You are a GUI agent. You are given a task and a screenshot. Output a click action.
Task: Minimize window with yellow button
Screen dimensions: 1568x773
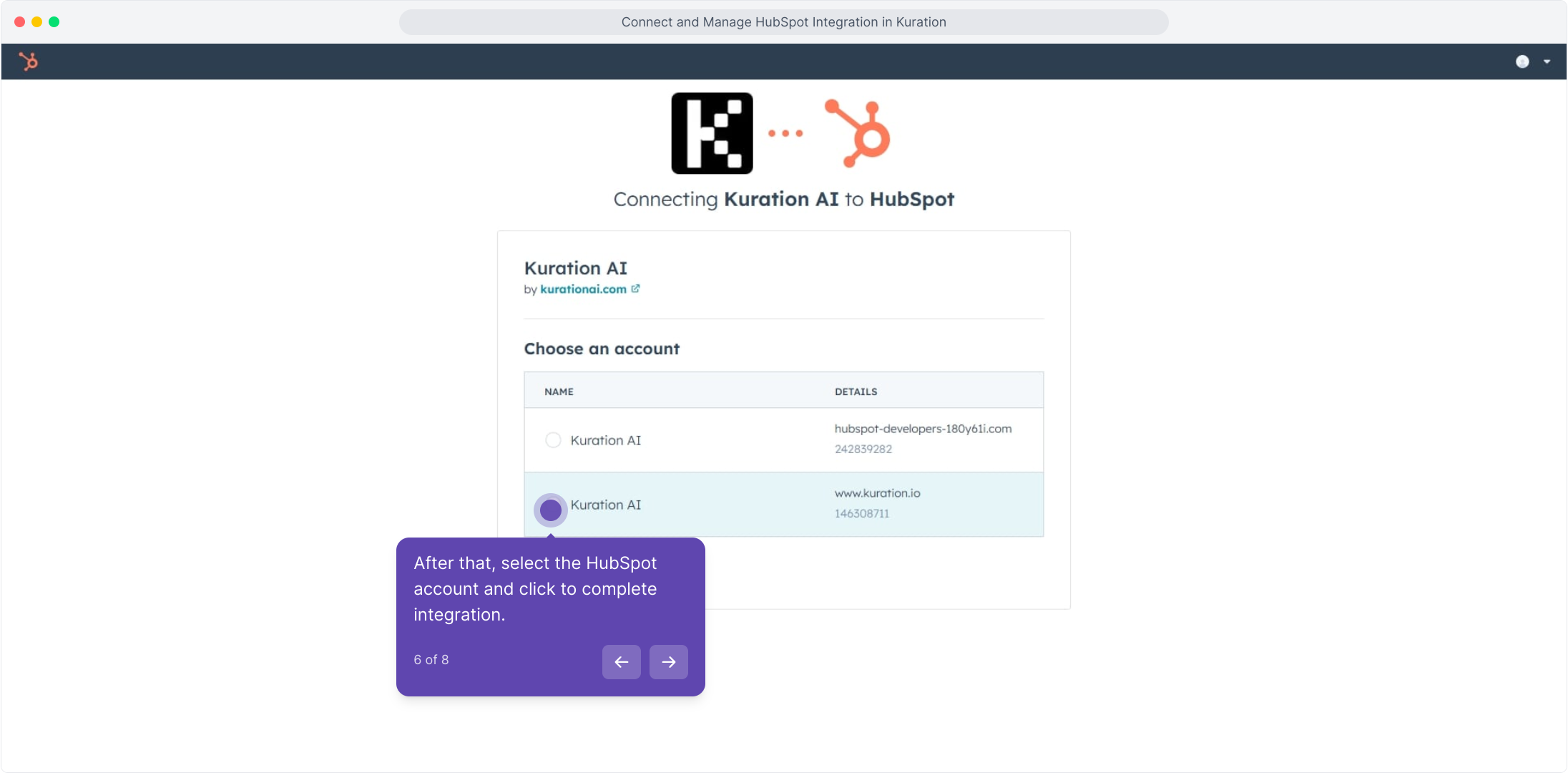pos(36,22)
